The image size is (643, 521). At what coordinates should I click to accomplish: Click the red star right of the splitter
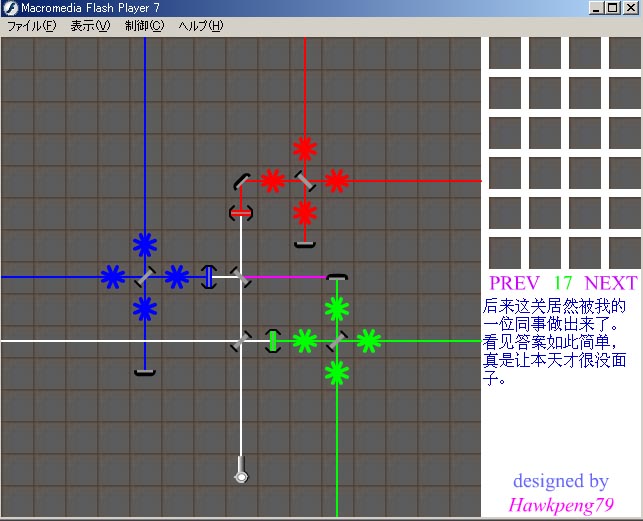337,181
